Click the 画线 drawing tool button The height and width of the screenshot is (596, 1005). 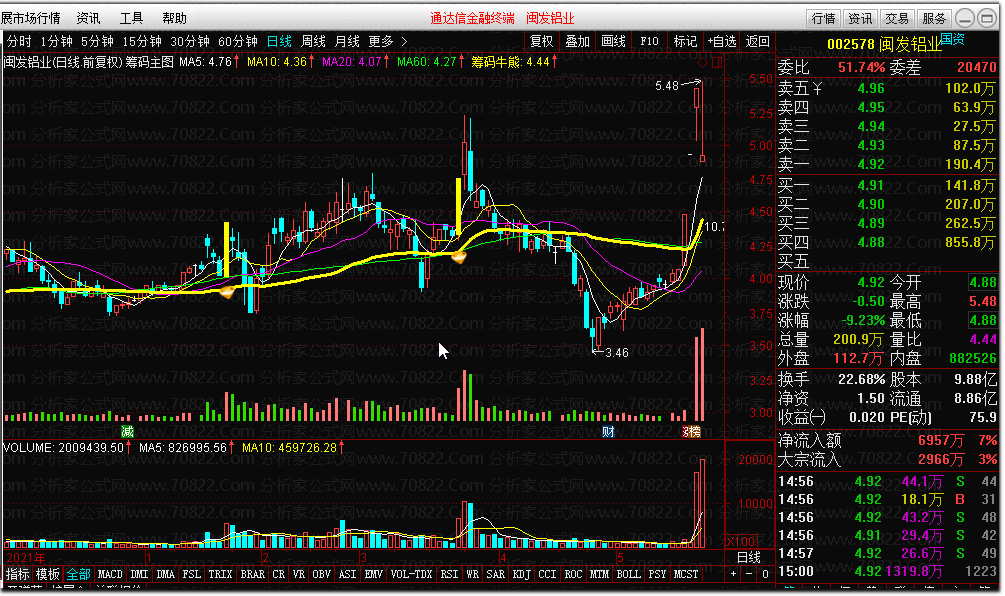pos(613,42)
